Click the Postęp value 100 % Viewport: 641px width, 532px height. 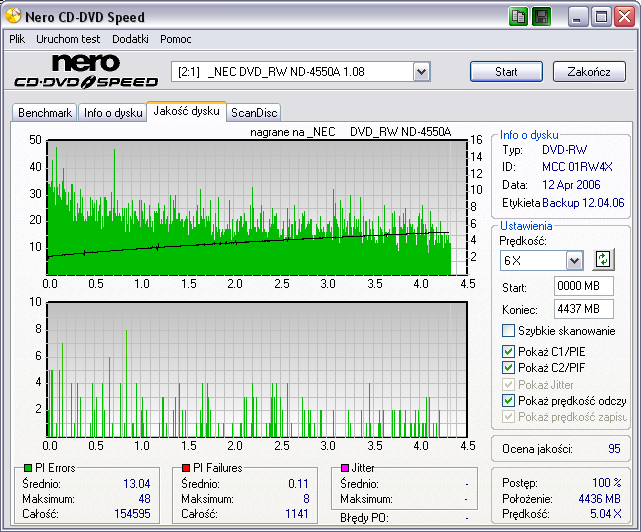pyautogui.click(x=607, y=483)
